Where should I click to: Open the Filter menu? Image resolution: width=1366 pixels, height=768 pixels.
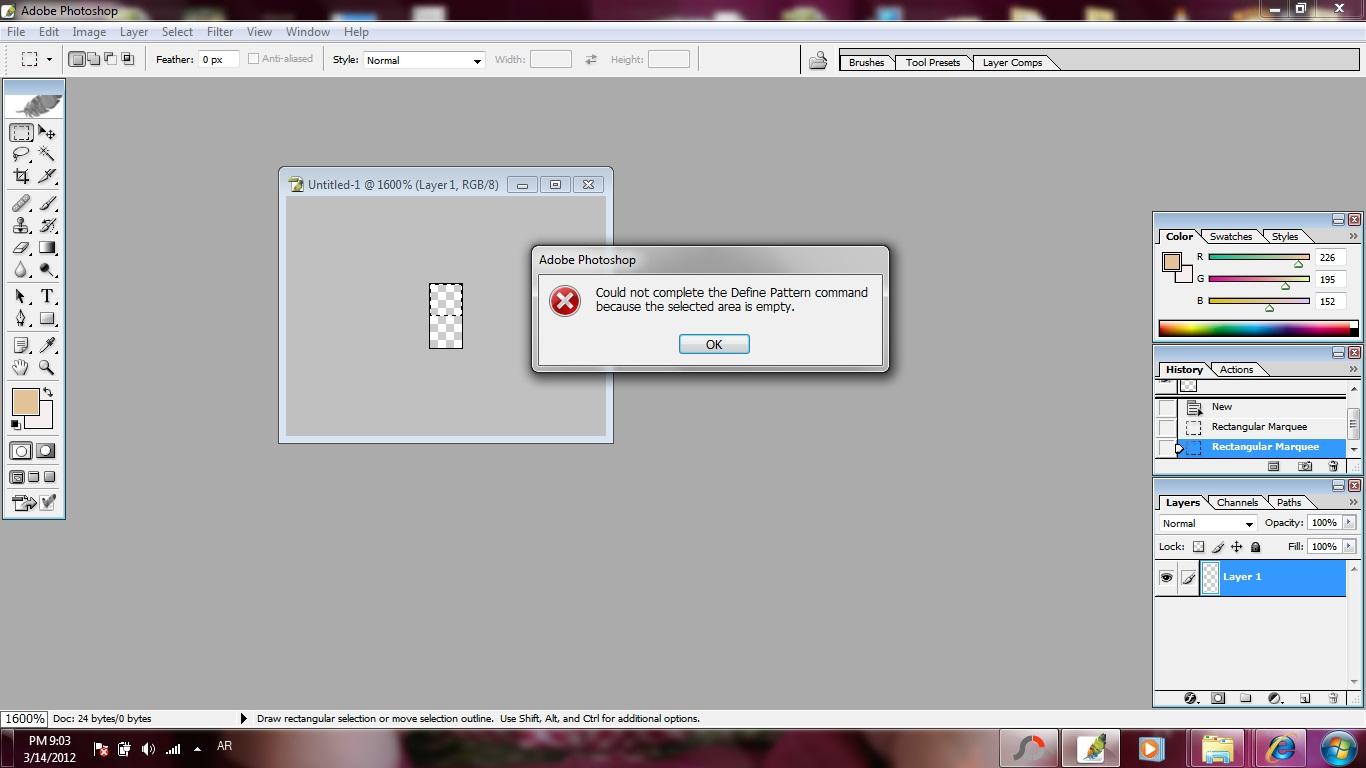[x=219, y=32]
